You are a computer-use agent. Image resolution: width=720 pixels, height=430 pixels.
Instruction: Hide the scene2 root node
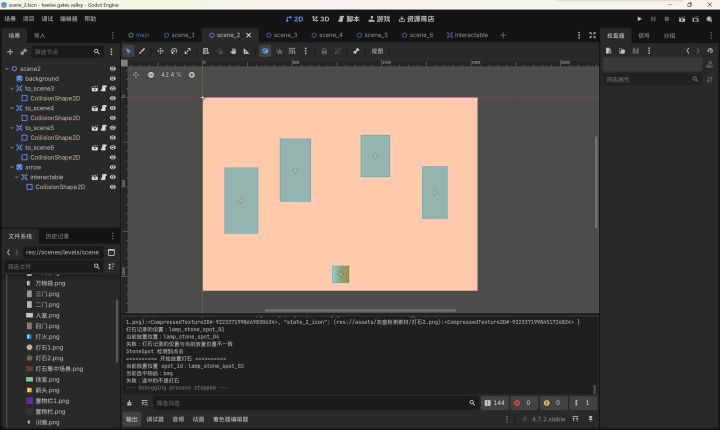coord(112,68)
